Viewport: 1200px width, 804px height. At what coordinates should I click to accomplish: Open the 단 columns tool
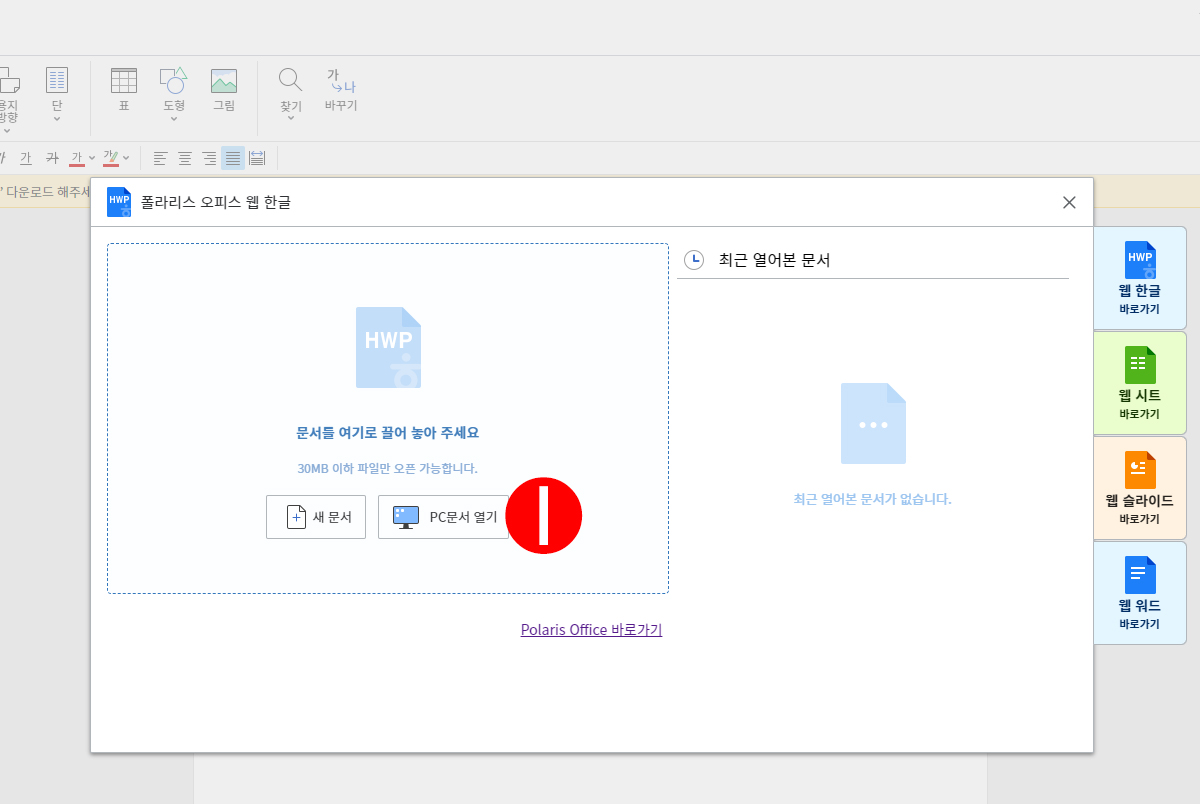[x=57, y=88]
